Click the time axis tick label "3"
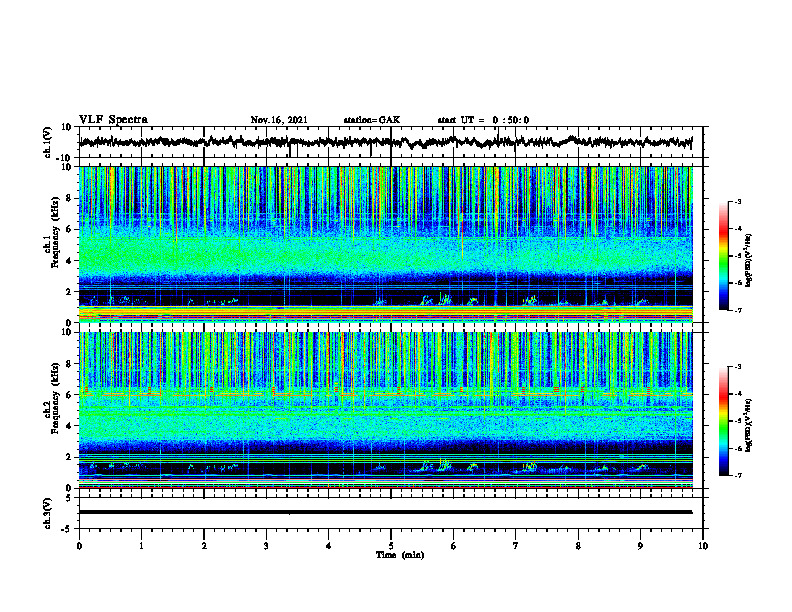Screen dimensions: 792x612 [x=266, y=546]
